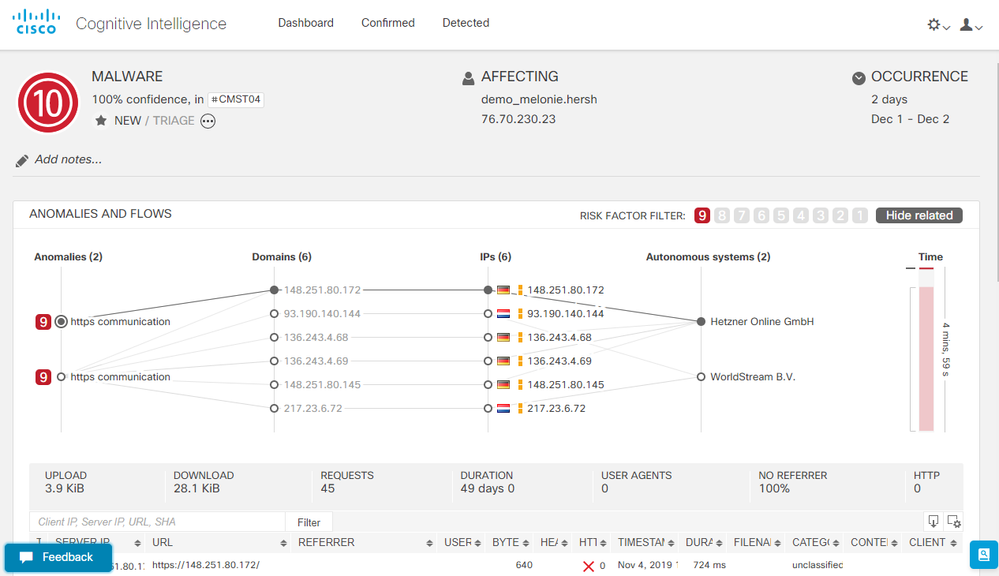Click the pink time range bar
This screenshot has height=576, width=999.
pyautogui.click(x=926, y=359)
